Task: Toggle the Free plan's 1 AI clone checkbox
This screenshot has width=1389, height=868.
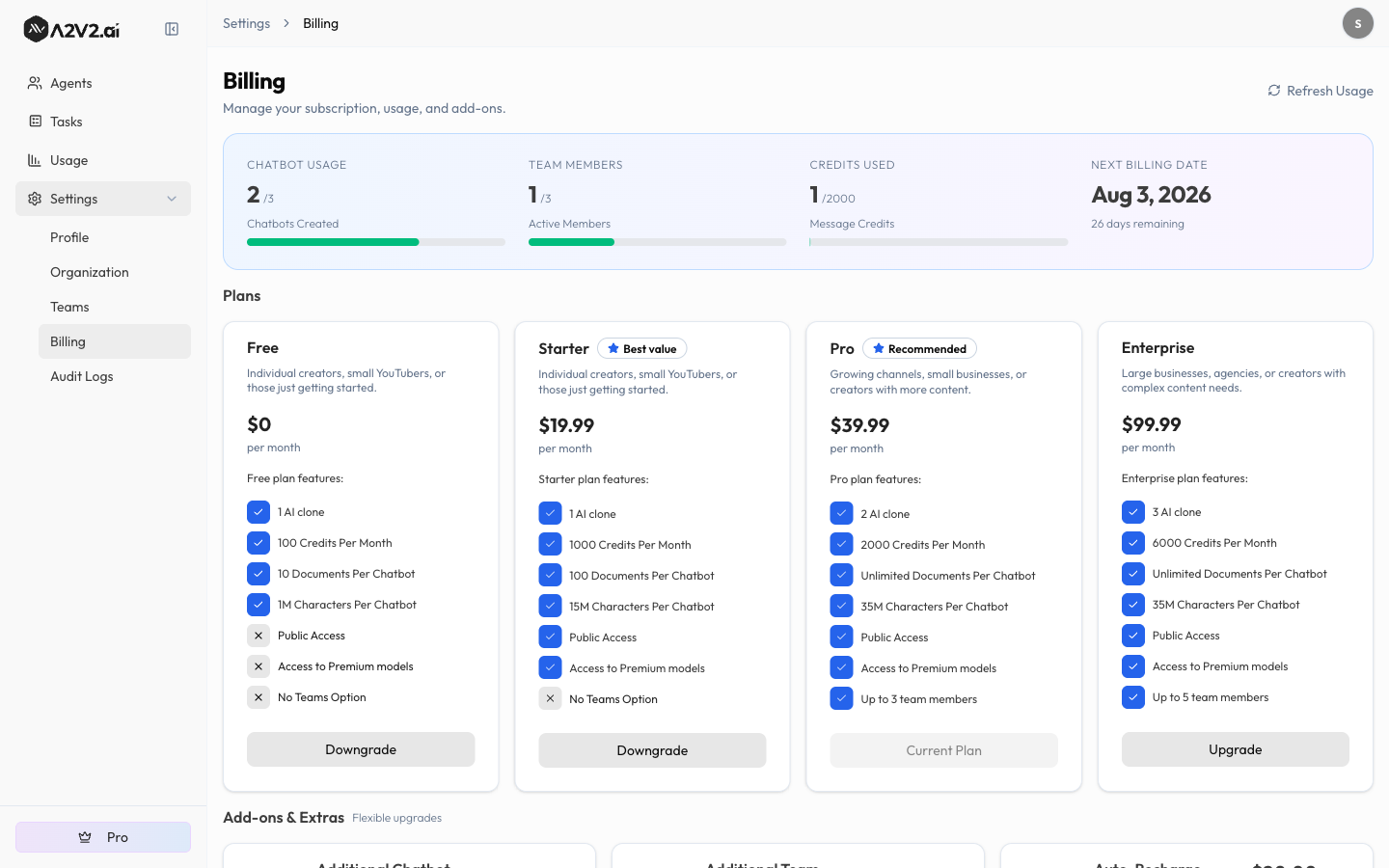Action: pos(259,512)
